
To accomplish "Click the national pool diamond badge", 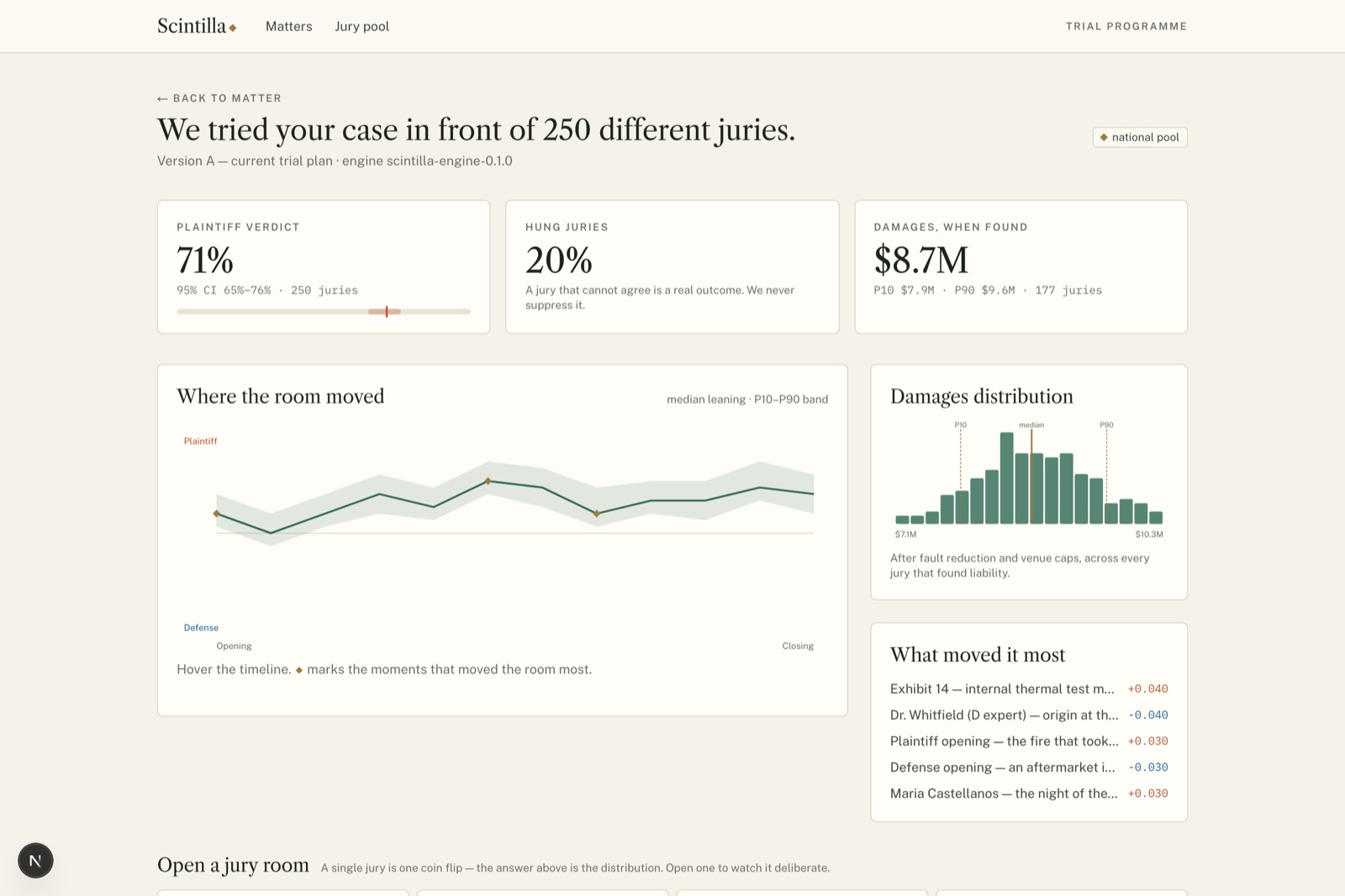I will coord(1140,137).
